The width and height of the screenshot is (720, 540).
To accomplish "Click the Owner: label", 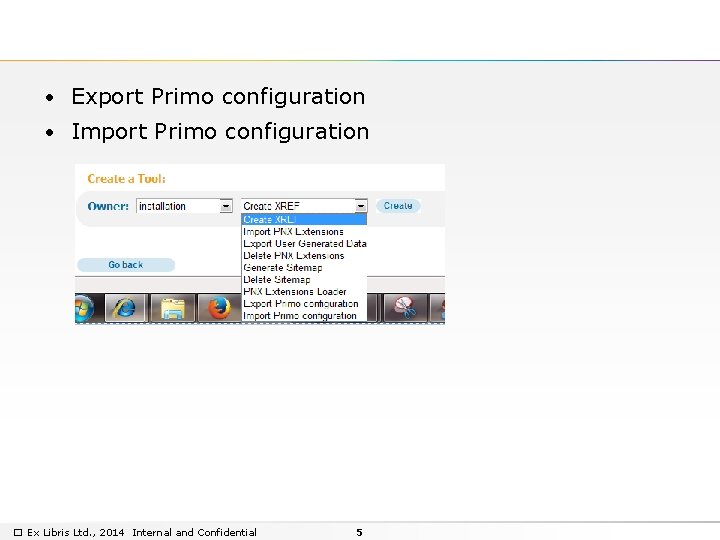I will (x=108, y=206).
